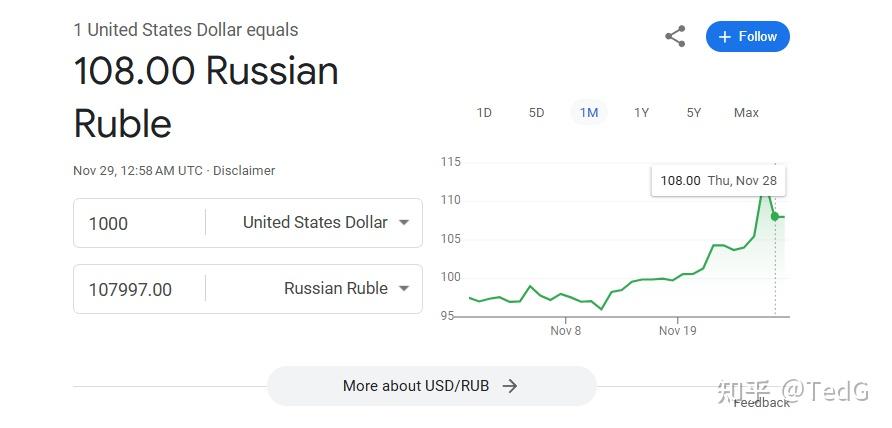The image size is (892, 428).
Task: Open More about USD/RUB
Action: [x=431, y=386]
